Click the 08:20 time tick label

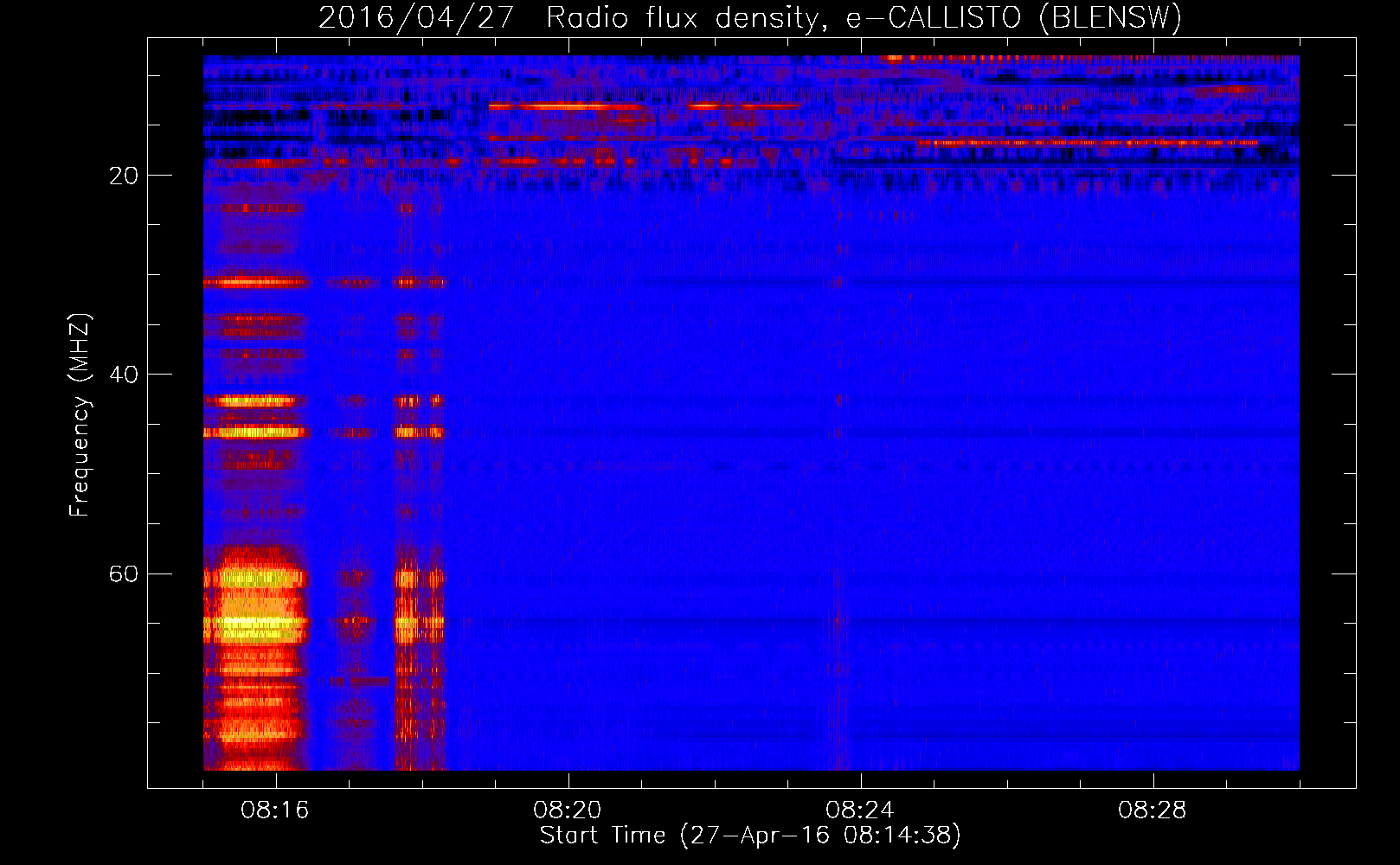tap(568, 811)
